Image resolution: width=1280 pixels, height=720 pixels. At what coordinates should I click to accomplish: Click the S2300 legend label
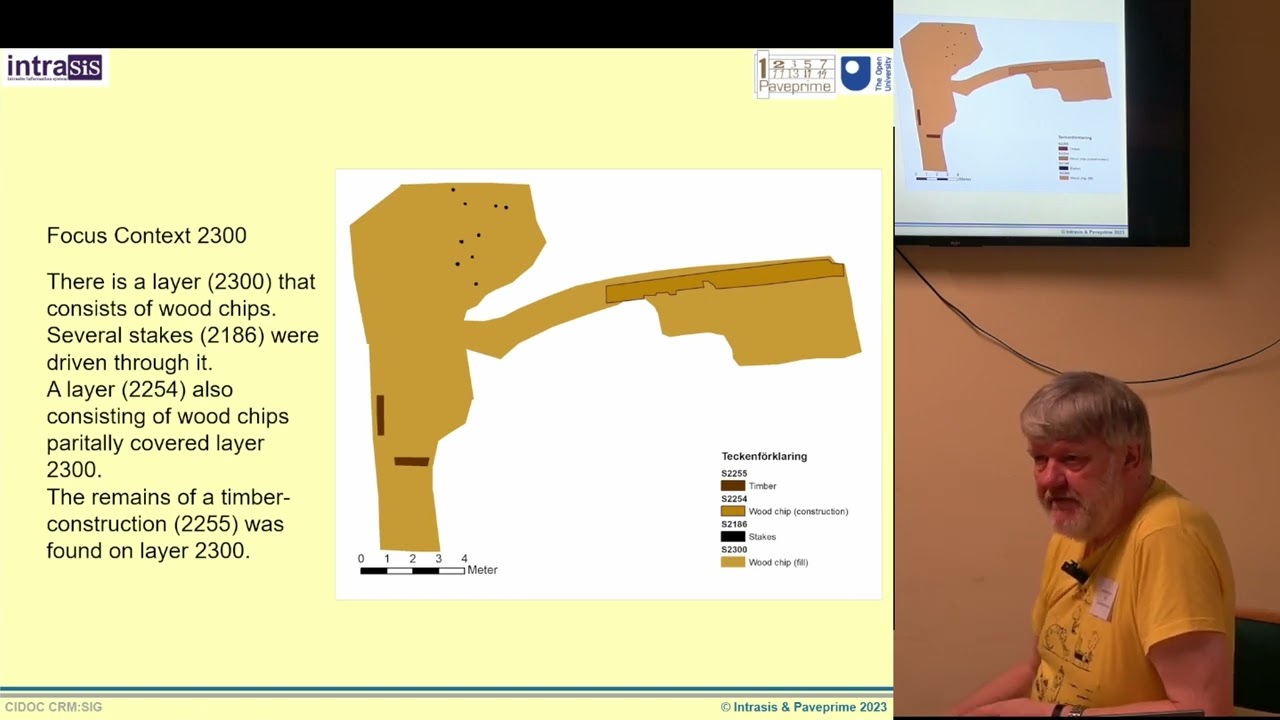coord(734,550)
